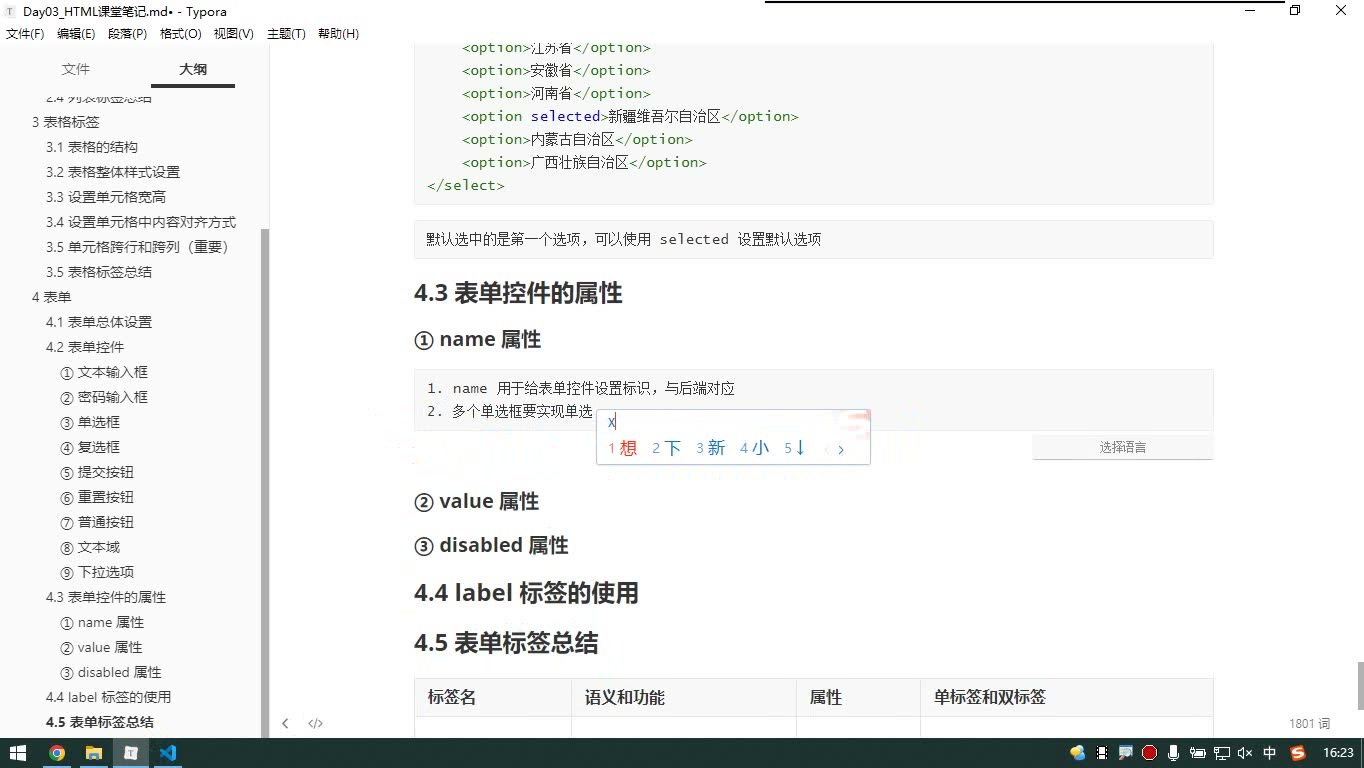
Task: Jump to outline item 4.1 表单总体设置
Action: pyautogui.click(x=99, y=322)
